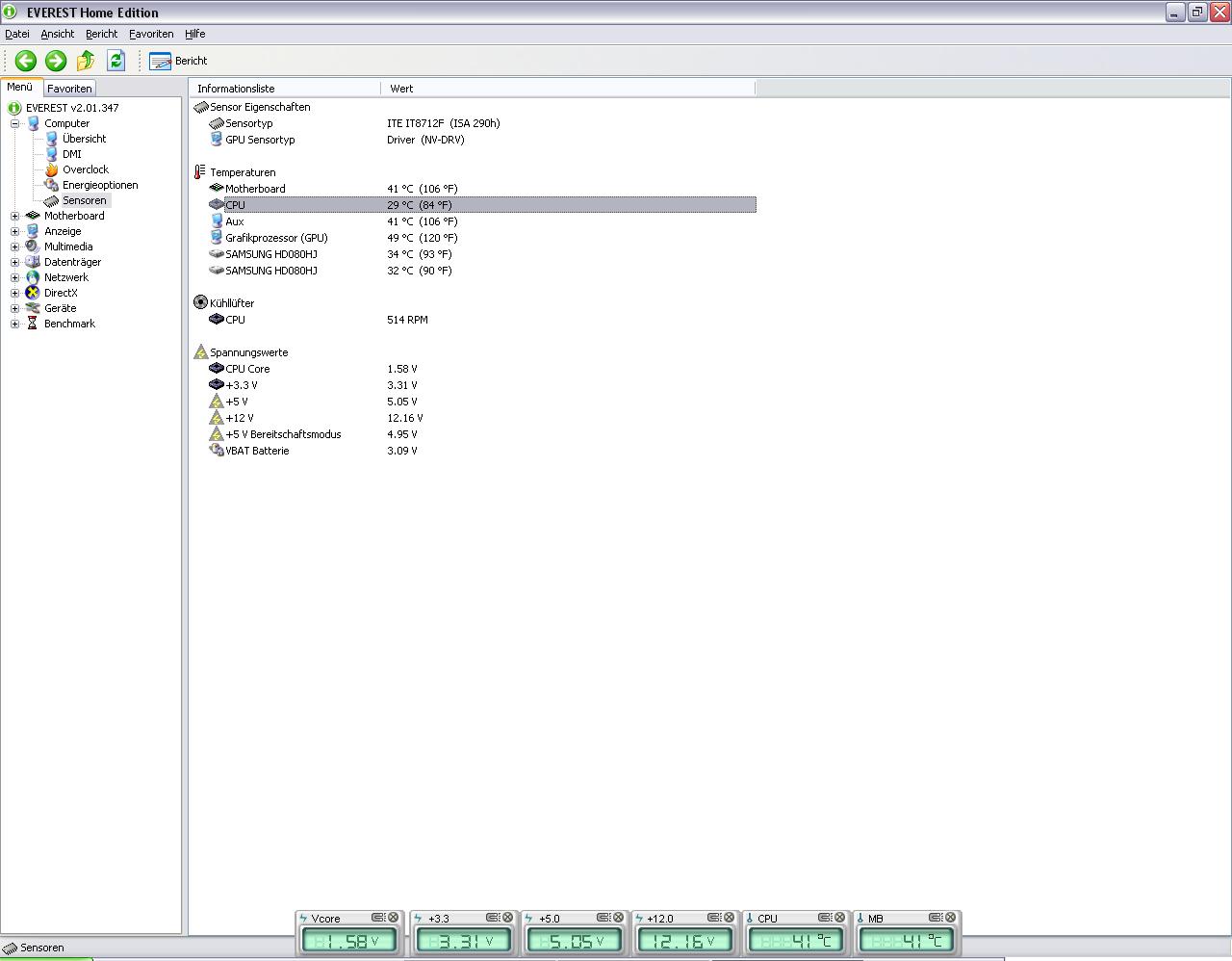
Task: Open the DMI tree item
Action: pos(72,154)
